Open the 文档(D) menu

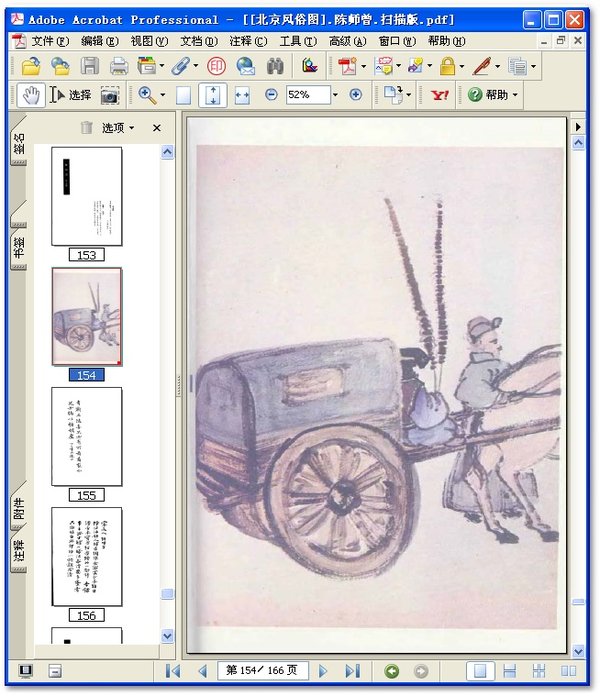[x=198, y=41]
